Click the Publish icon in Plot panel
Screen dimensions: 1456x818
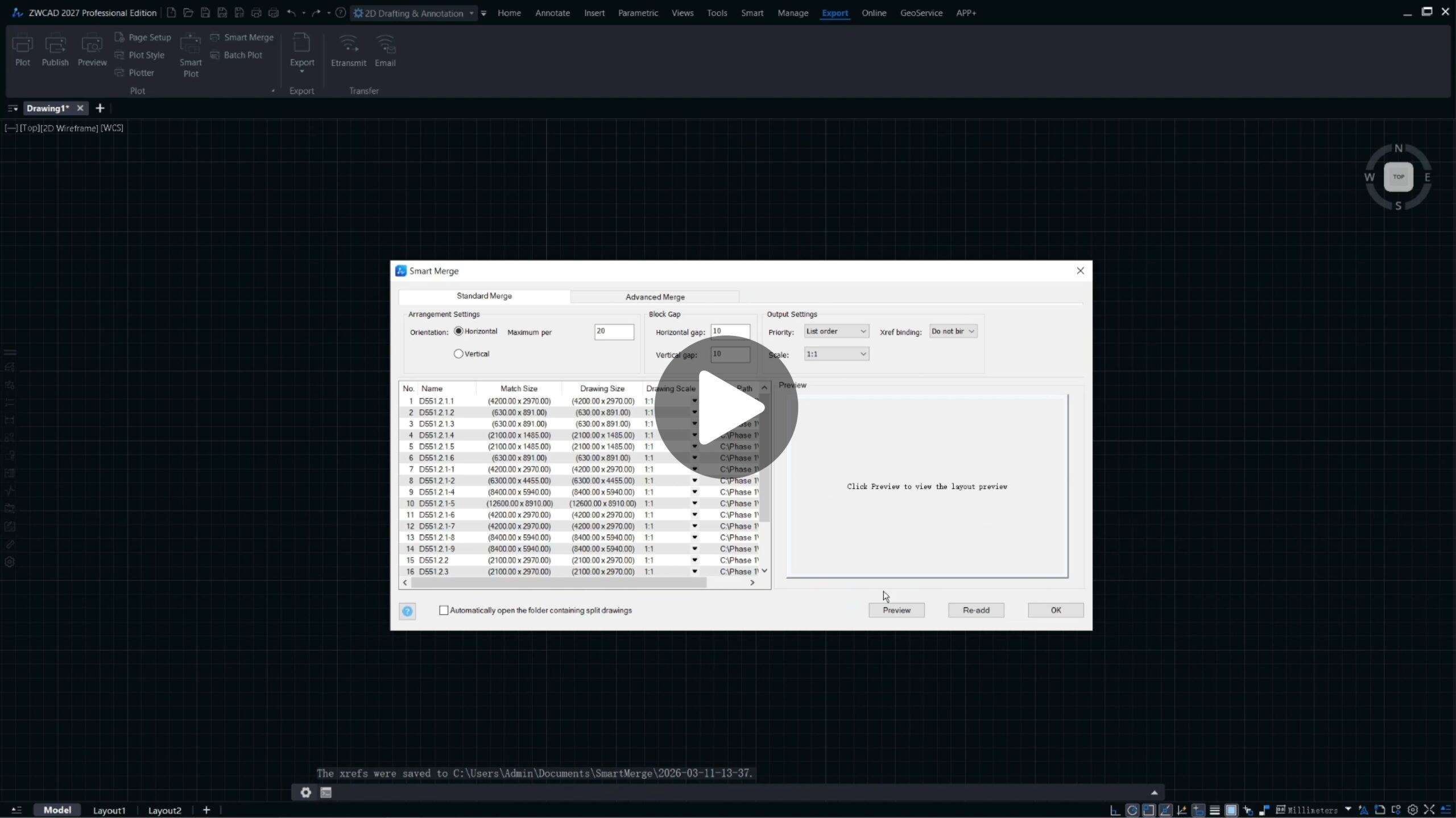tap(55, 50)
